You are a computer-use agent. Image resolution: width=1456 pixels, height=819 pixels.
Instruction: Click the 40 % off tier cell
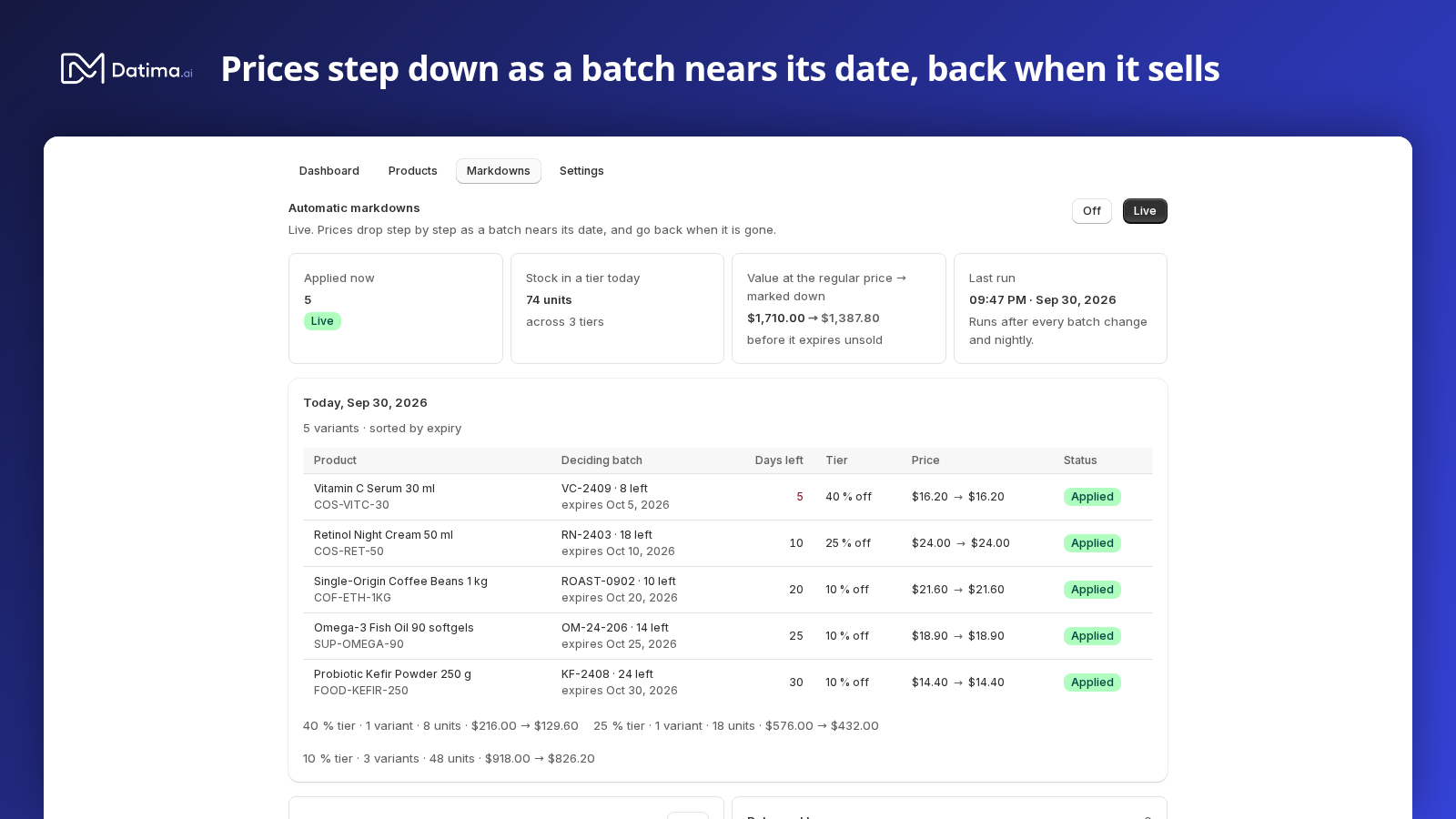848,497
